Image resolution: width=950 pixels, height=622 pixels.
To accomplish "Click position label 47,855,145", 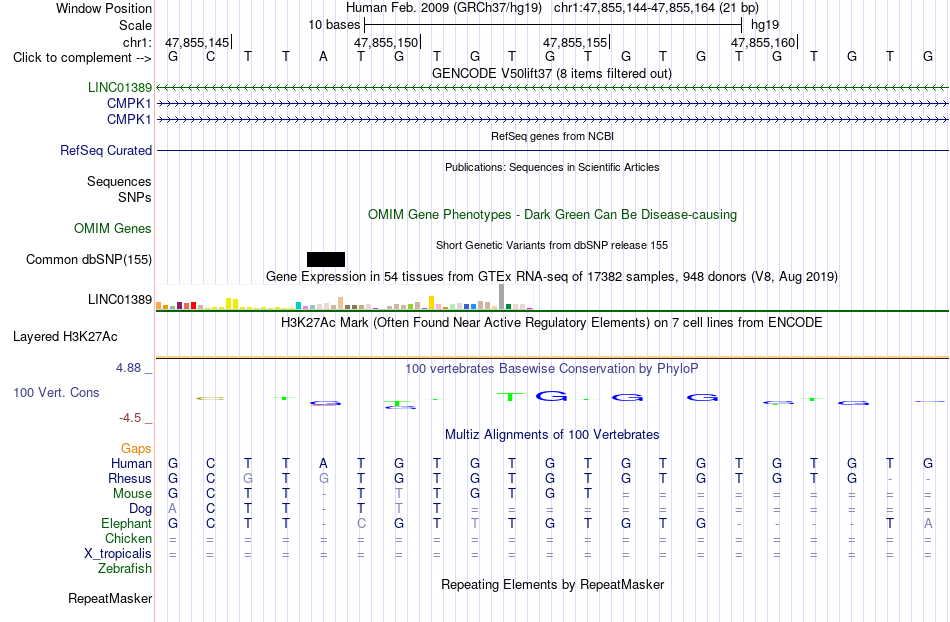I will [197, 42].
